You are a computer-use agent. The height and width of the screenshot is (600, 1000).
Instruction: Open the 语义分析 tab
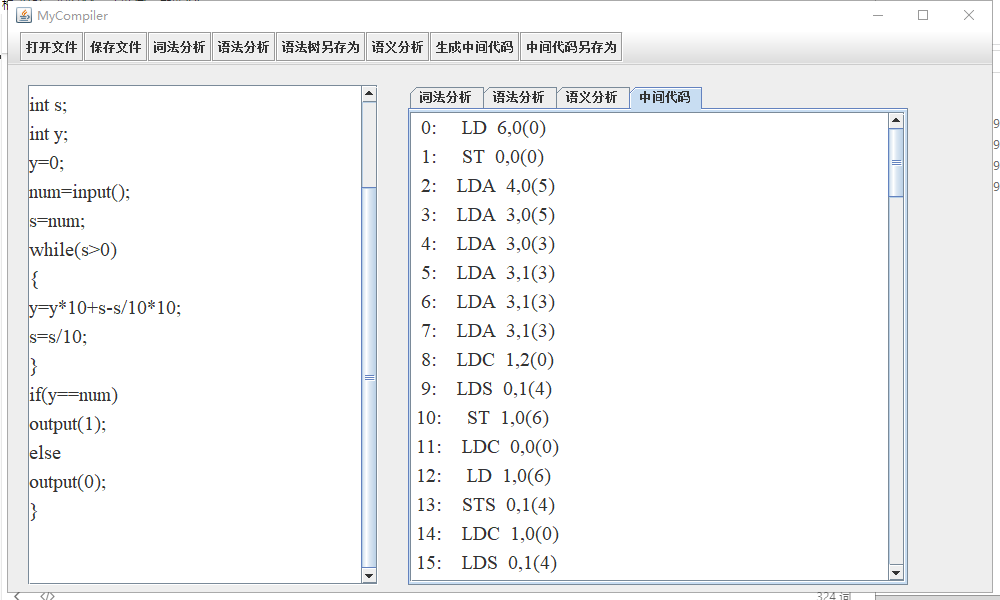pyautogui.click(x=593, y=97)
